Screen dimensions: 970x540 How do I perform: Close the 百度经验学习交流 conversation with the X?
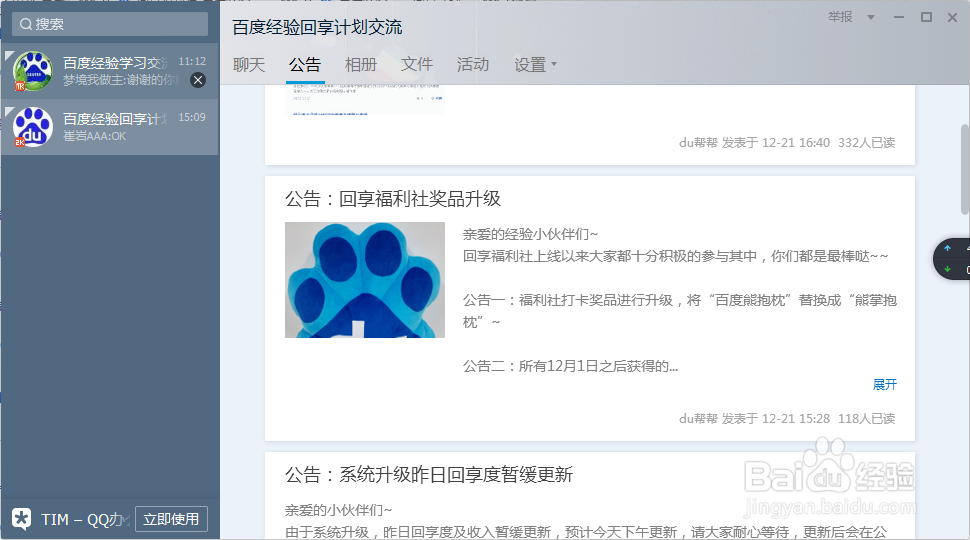click(198, 80)
